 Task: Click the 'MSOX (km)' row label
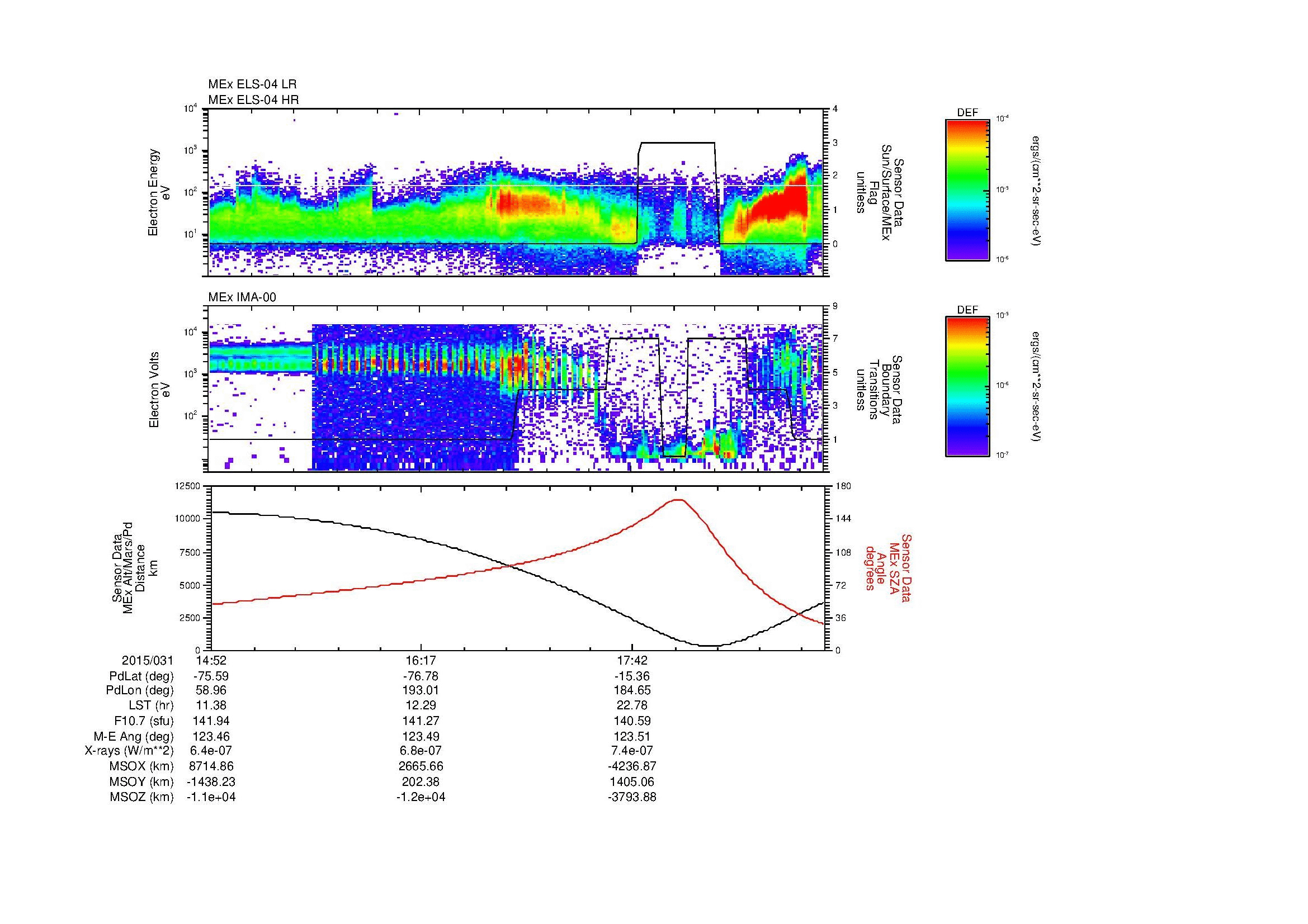click(x=141, y=766)
